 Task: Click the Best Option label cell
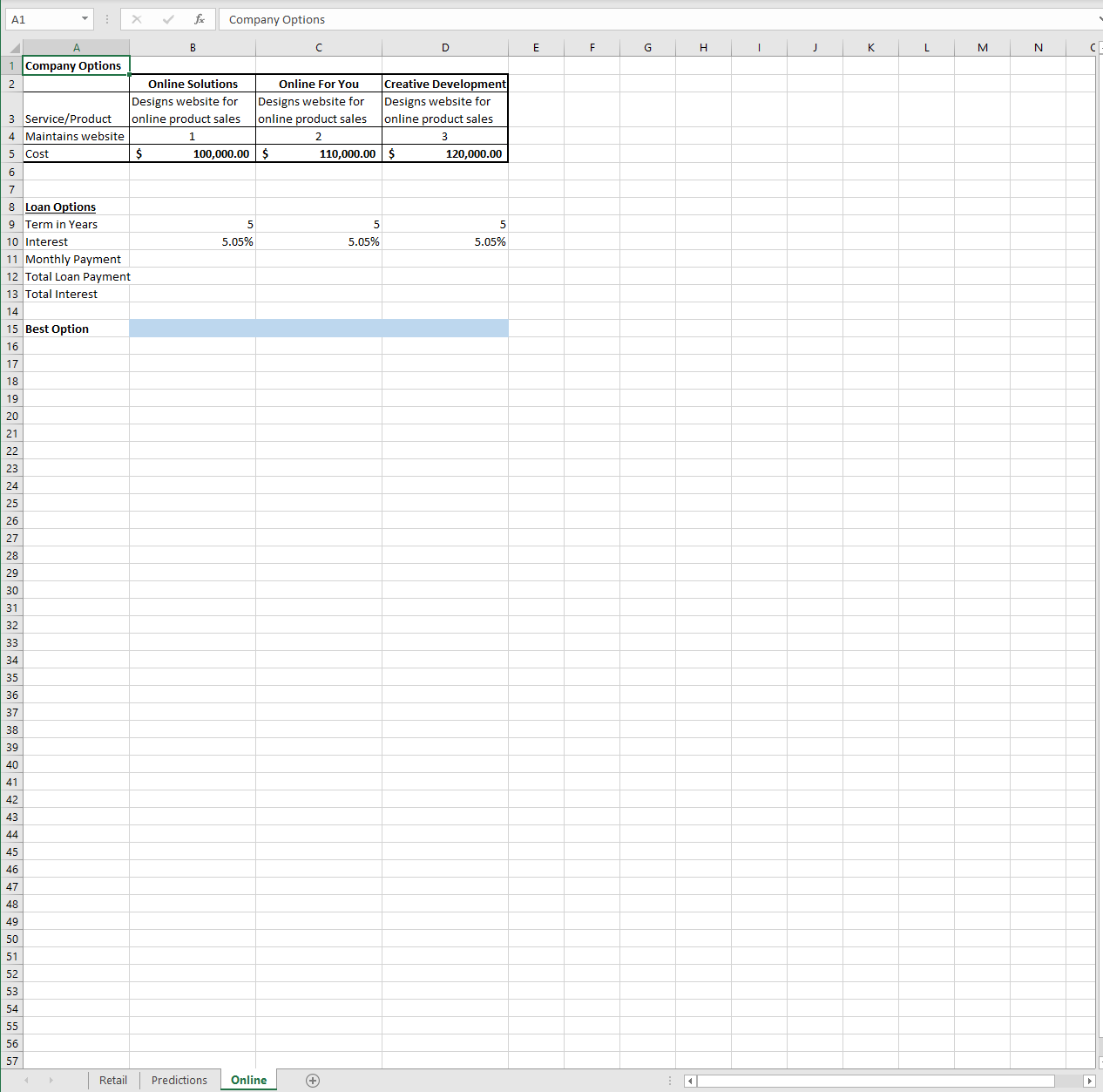click(x=57, y=329)
